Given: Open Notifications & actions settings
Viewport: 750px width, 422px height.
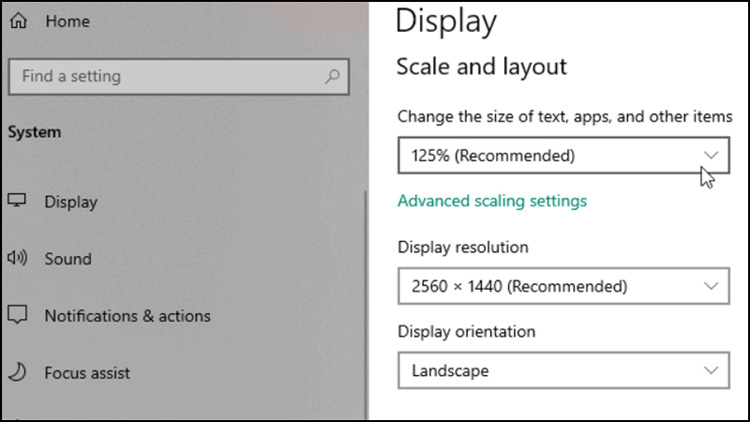Looking at the screenshot, I should click(127, 316).
